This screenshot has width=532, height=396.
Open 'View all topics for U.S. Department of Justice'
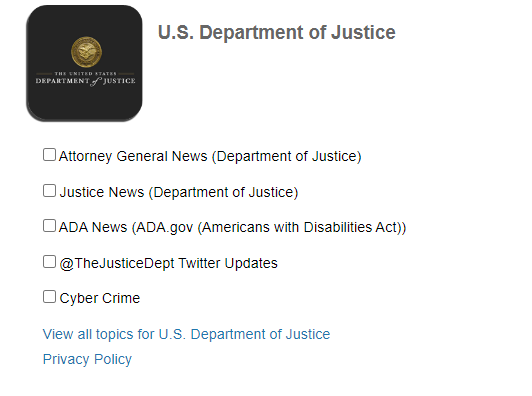186,334
